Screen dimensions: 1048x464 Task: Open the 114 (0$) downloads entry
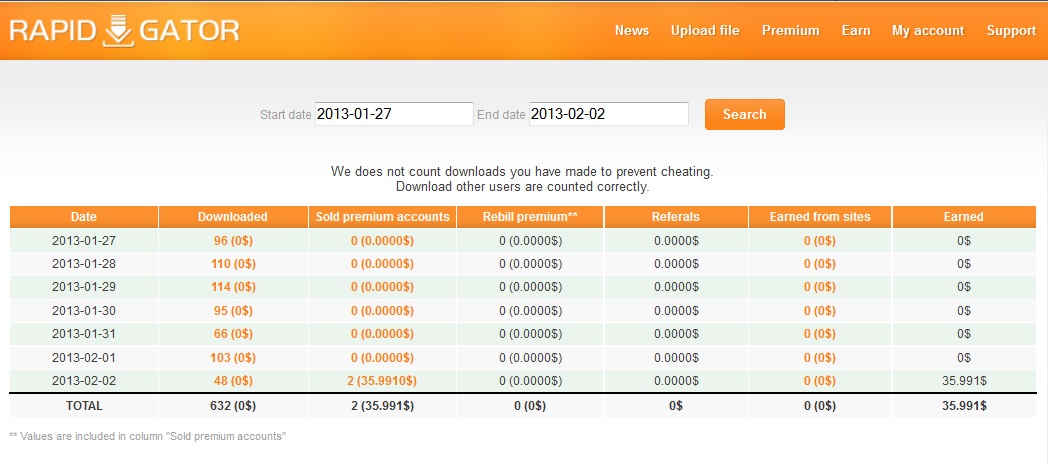(x=232, y=287)
